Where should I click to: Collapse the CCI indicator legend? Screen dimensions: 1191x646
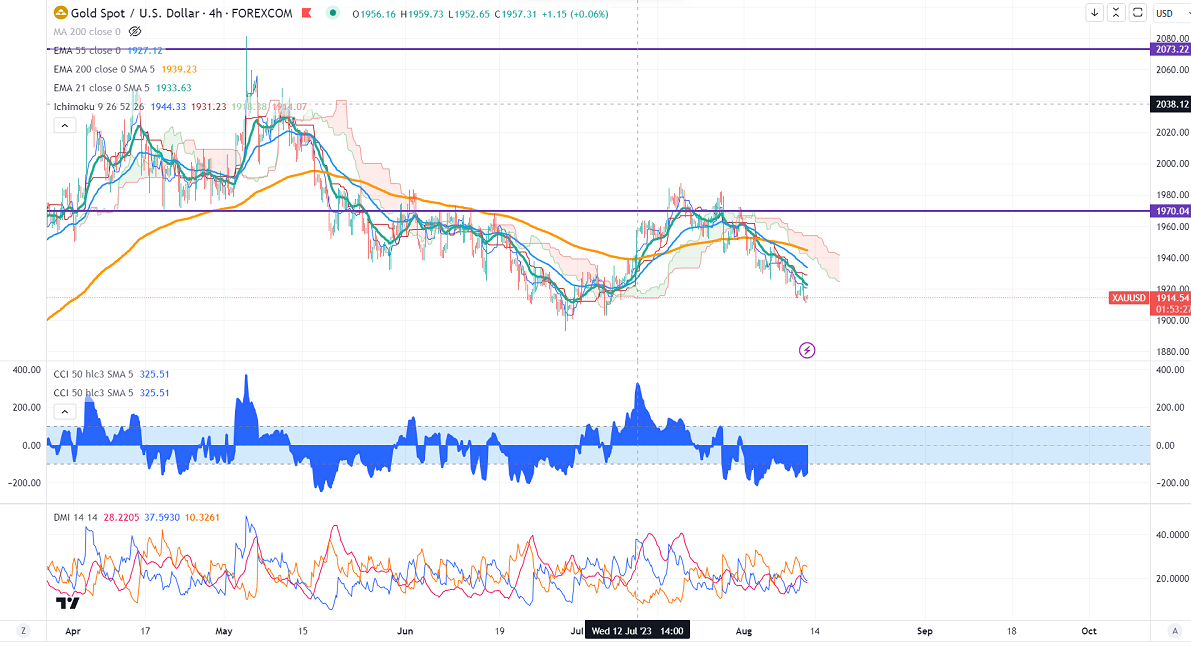coord(63,411)
